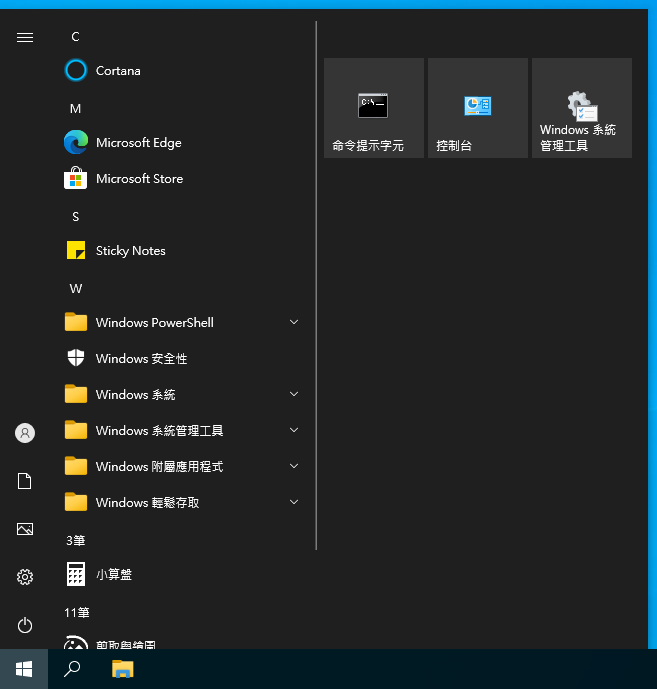Expand the Windows 系統 folder

coord(182,395)
